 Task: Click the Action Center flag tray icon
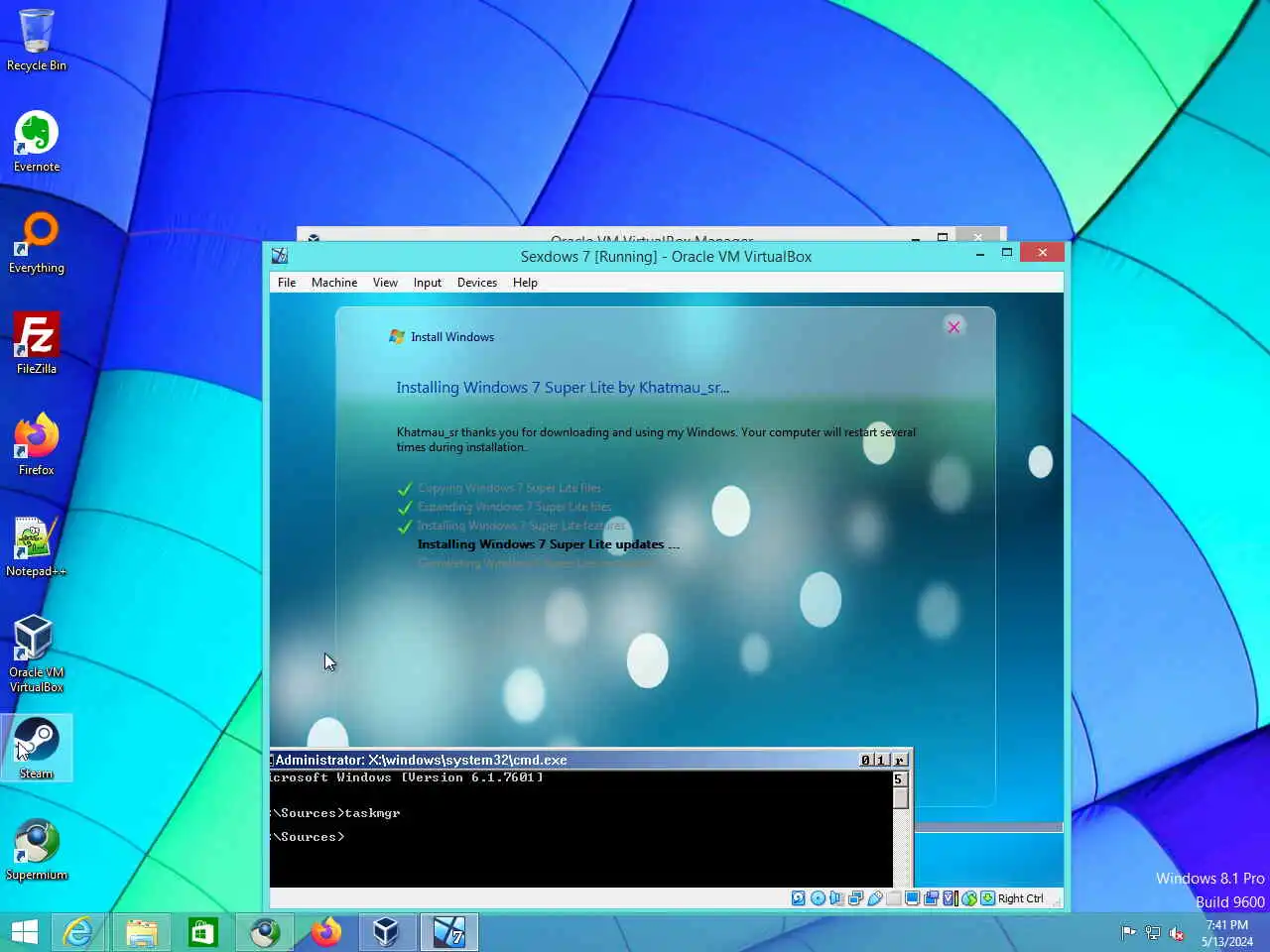point(1128,932)
